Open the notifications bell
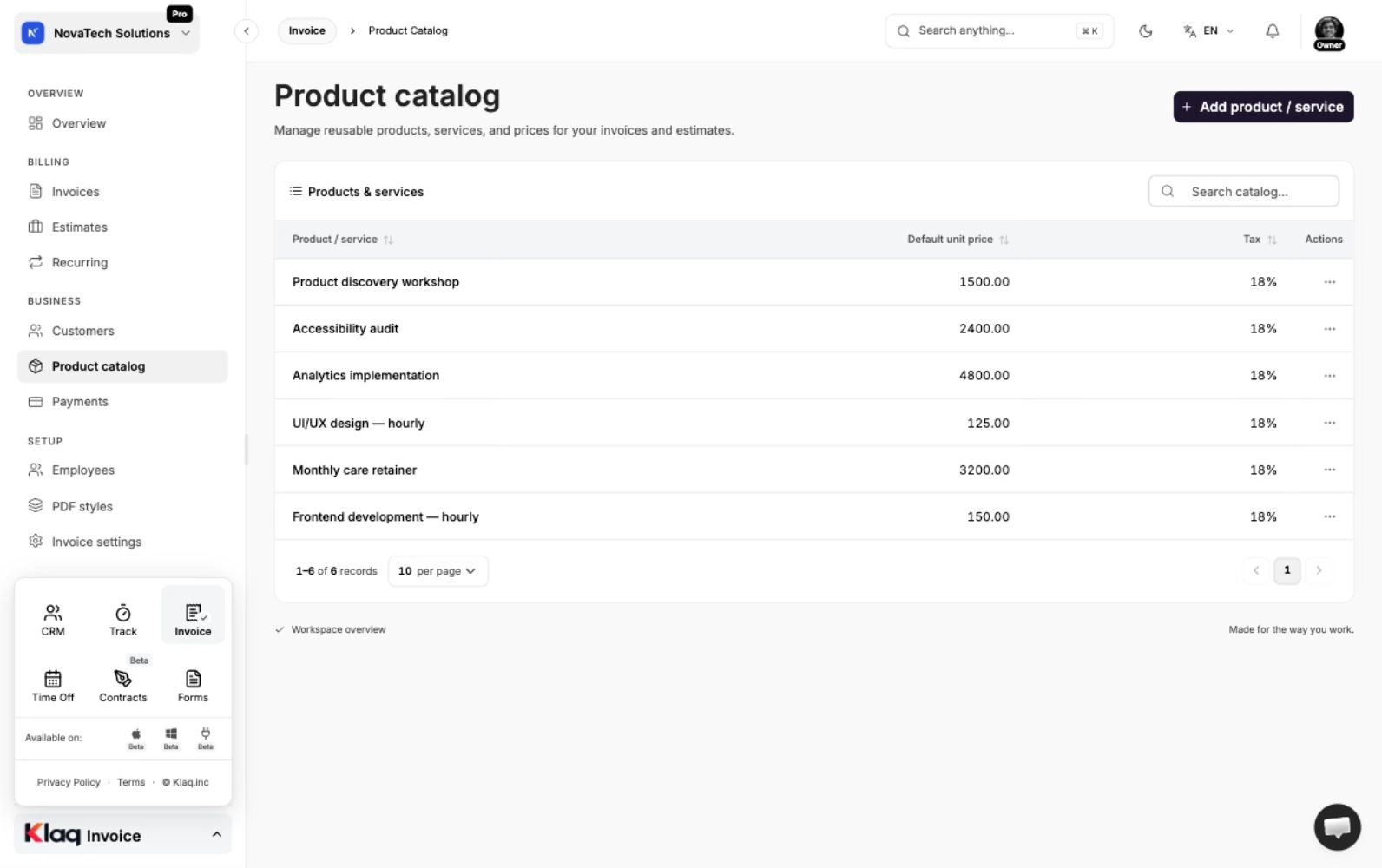Viewport: 1382px width, 868px height. tap(1273, 31)
